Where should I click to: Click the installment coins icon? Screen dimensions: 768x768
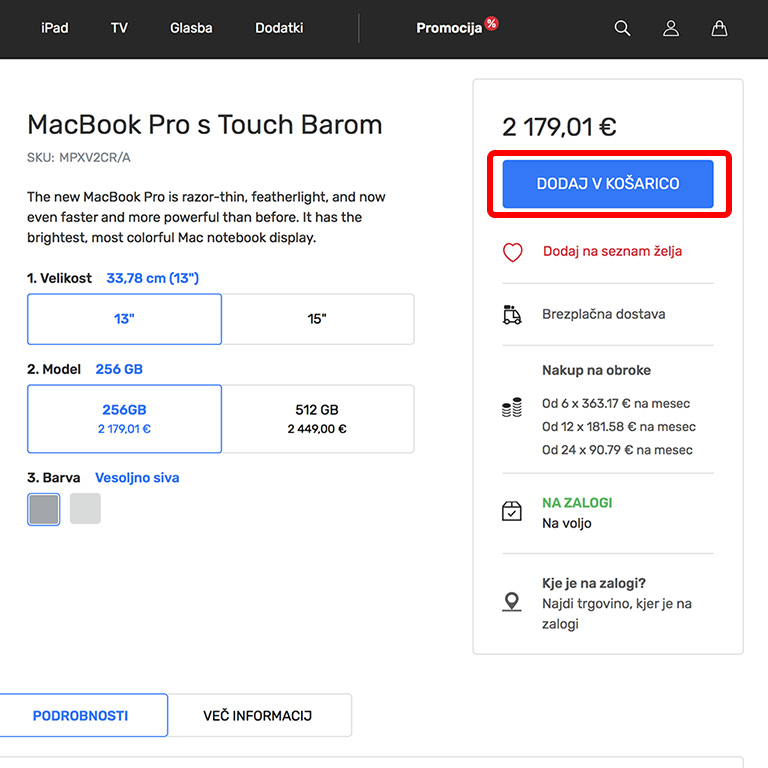pos(512,408)
